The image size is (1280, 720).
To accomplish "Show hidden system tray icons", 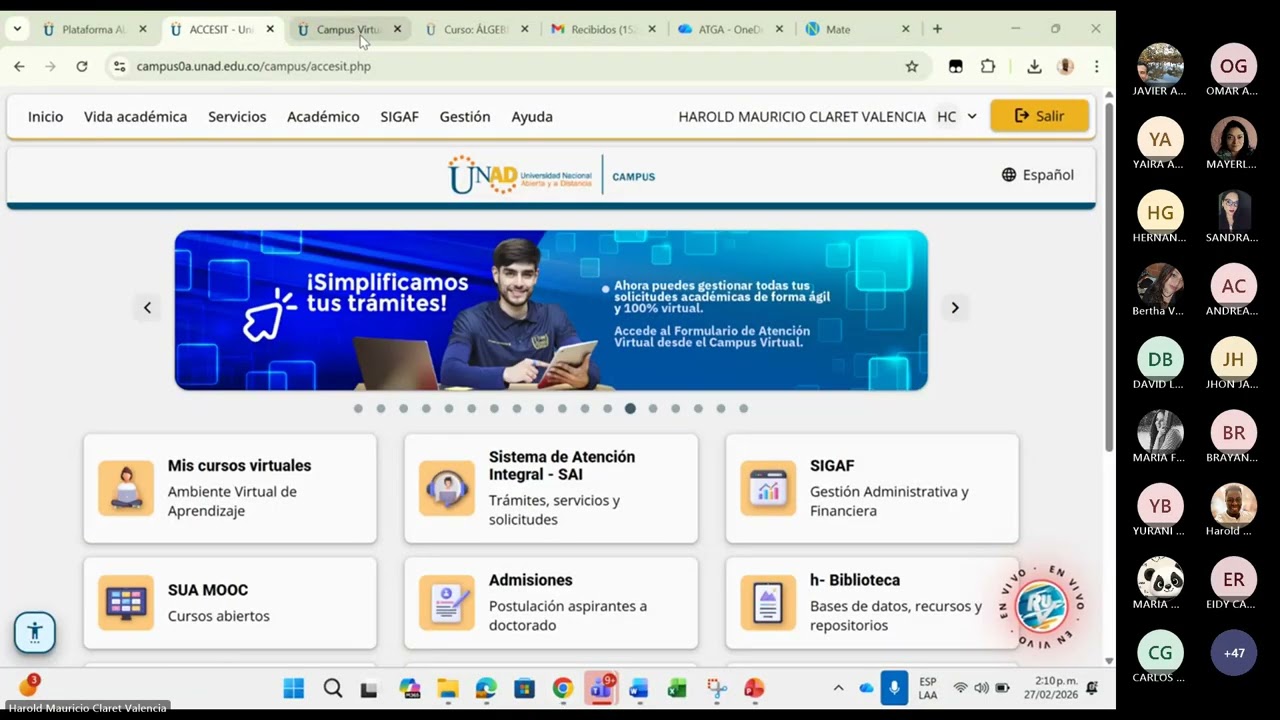I will coord(838,688).
